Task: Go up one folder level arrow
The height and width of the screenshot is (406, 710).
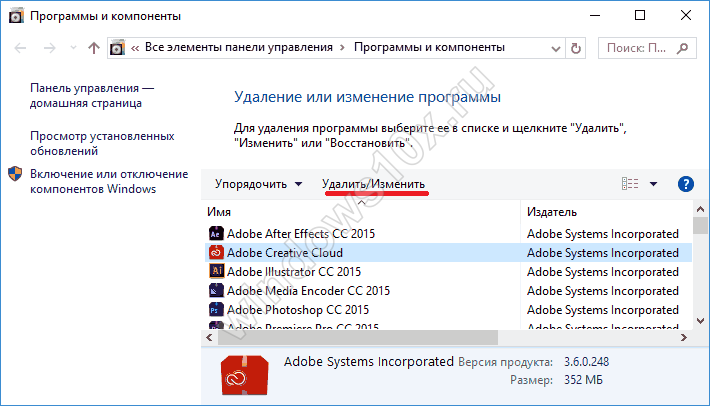Action: (94, 48)
